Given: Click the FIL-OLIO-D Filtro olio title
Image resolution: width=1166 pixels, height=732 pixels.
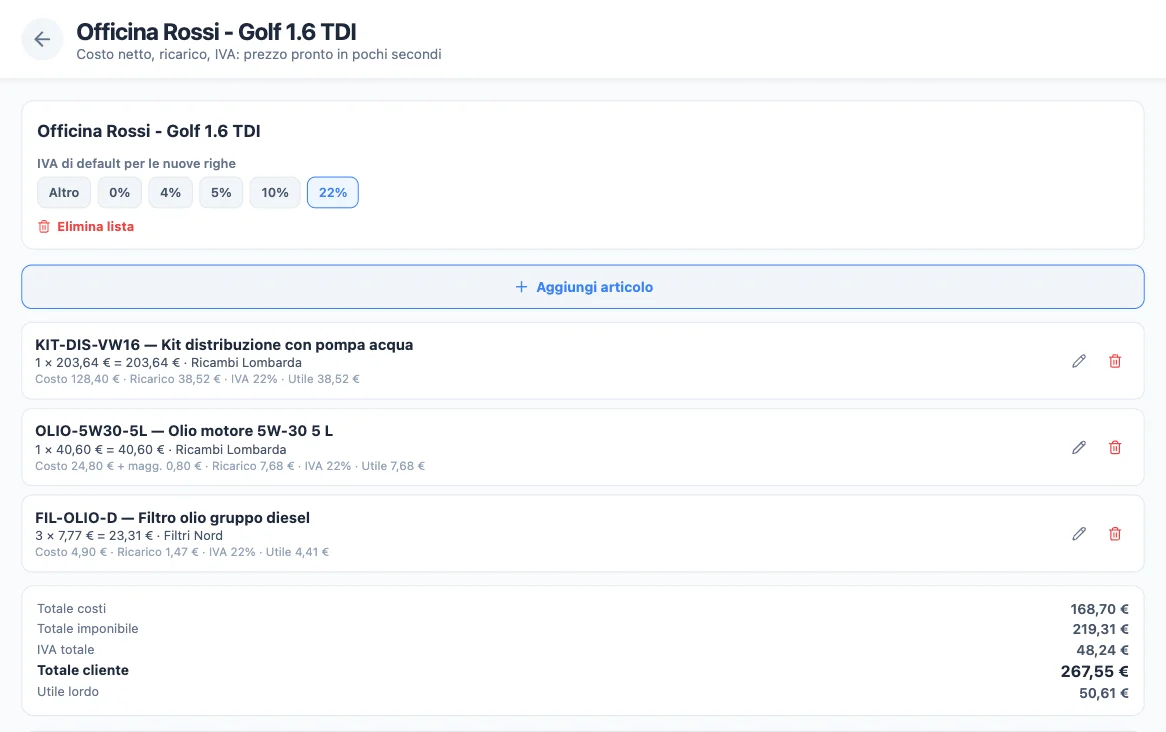Looking at the screenshot, I should click(173, 518).
